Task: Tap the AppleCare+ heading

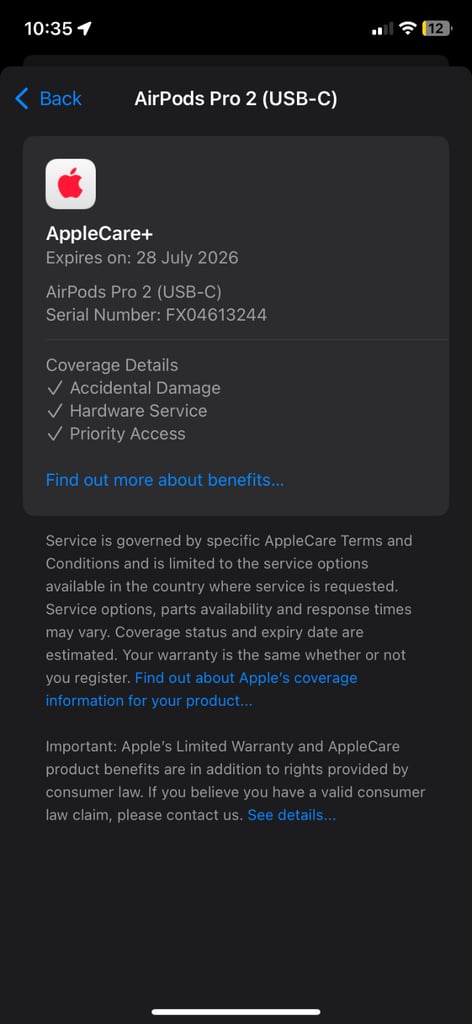Action: (99, 234)
